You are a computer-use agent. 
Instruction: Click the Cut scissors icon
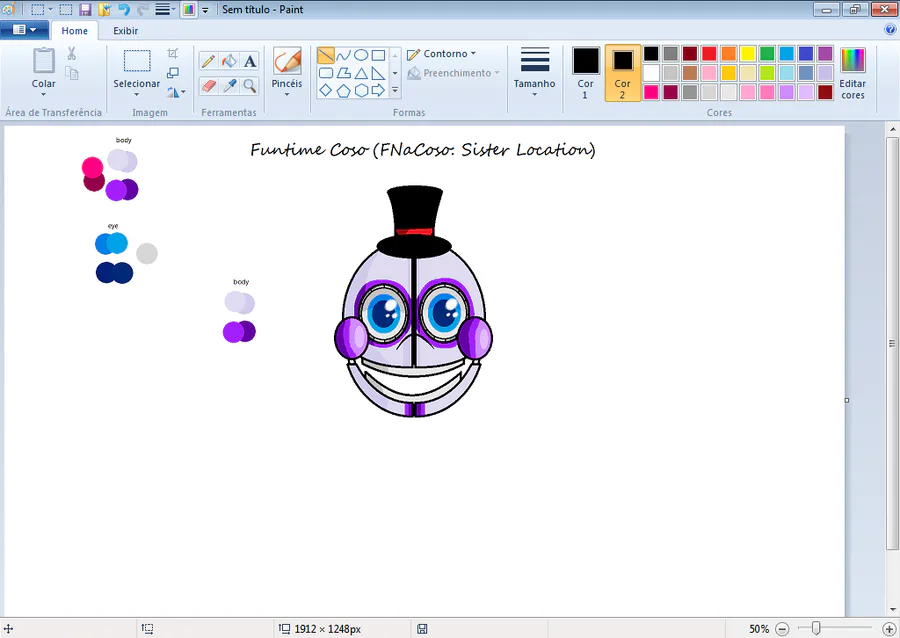point(71,53)
